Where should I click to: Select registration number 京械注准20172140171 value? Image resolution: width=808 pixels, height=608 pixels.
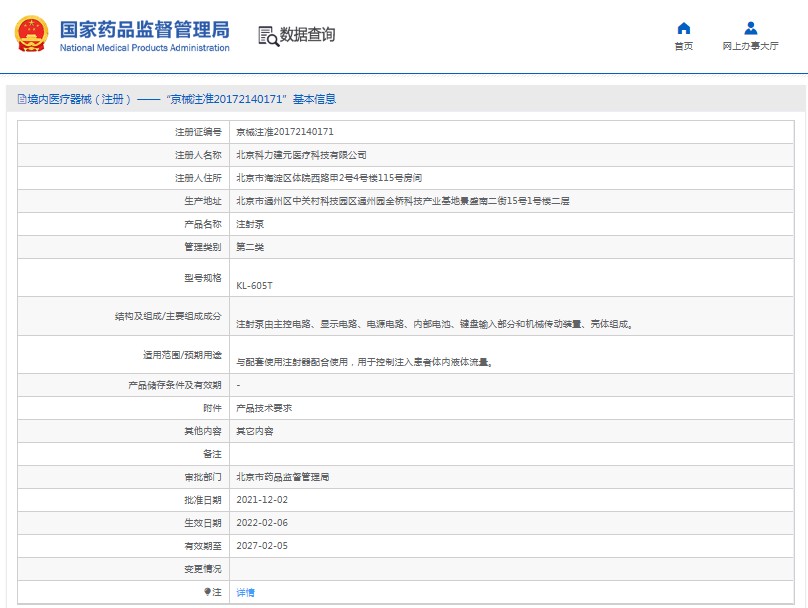pyautogui.click(x=285, y=132)
